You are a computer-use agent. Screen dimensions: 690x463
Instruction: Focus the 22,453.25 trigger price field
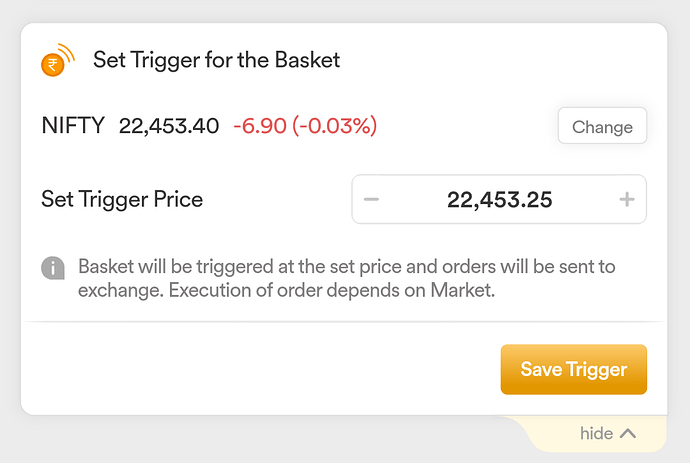[499, 199]
